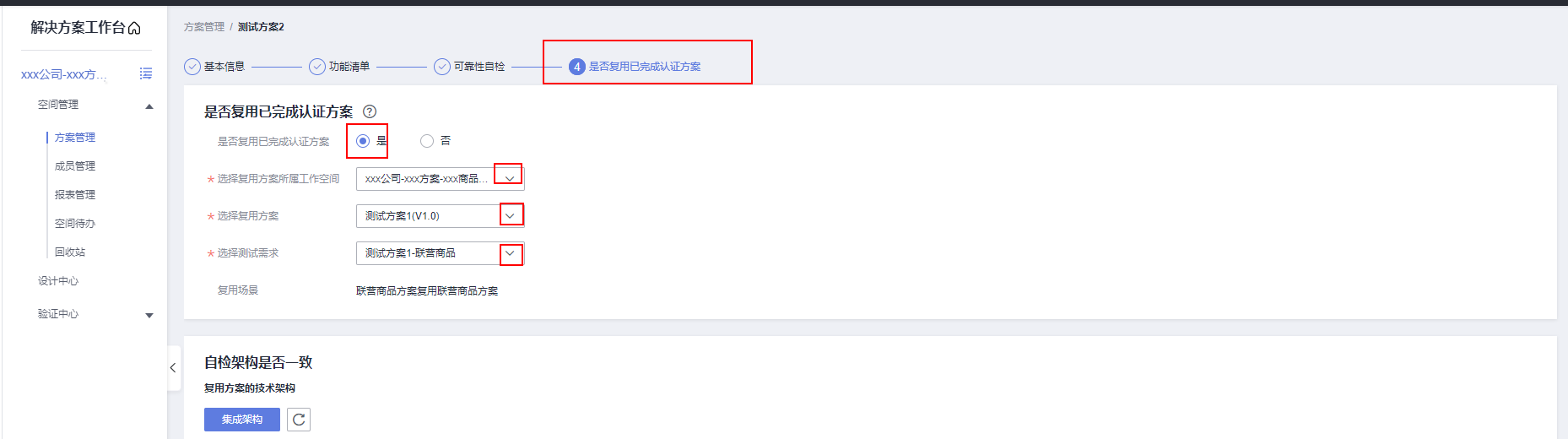Select the 是 radio button

pyautogui.click(x=363, y=141)
